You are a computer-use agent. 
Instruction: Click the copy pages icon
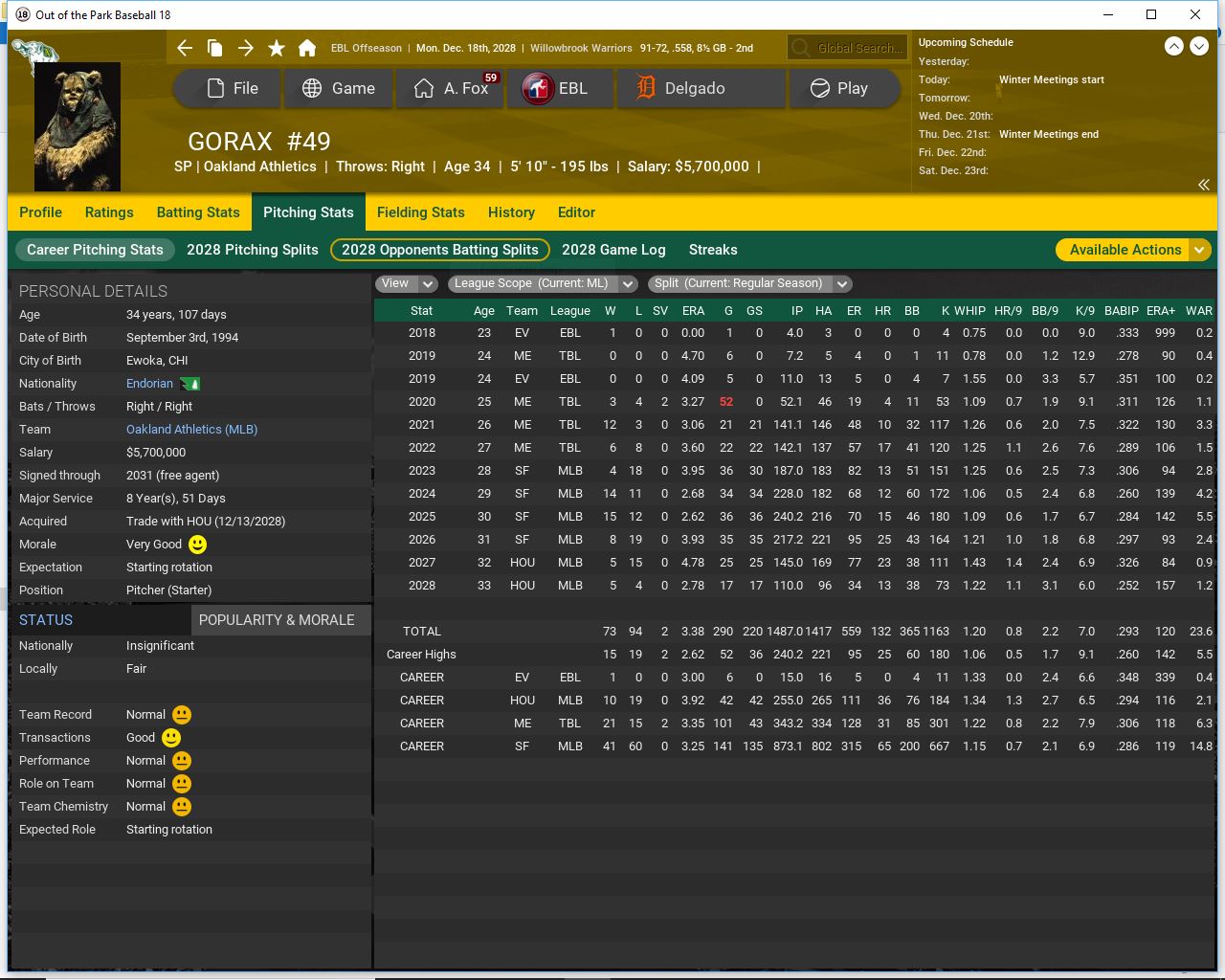coord(215,48)
